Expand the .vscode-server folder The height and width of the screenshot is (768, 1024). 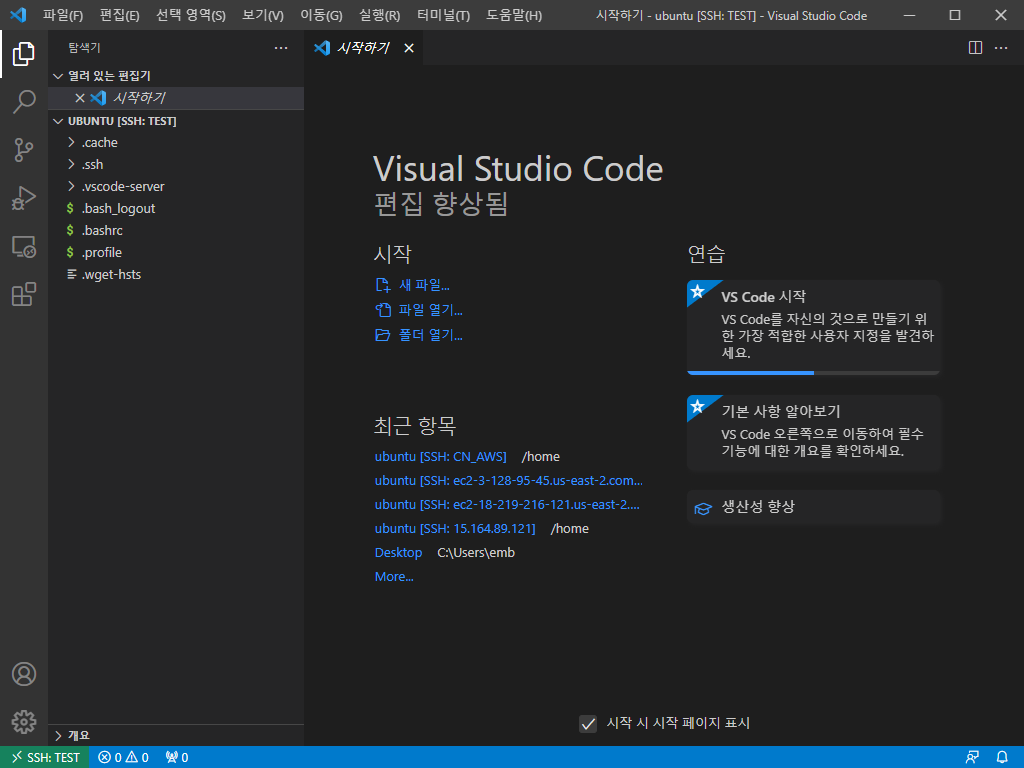[71, 186]
